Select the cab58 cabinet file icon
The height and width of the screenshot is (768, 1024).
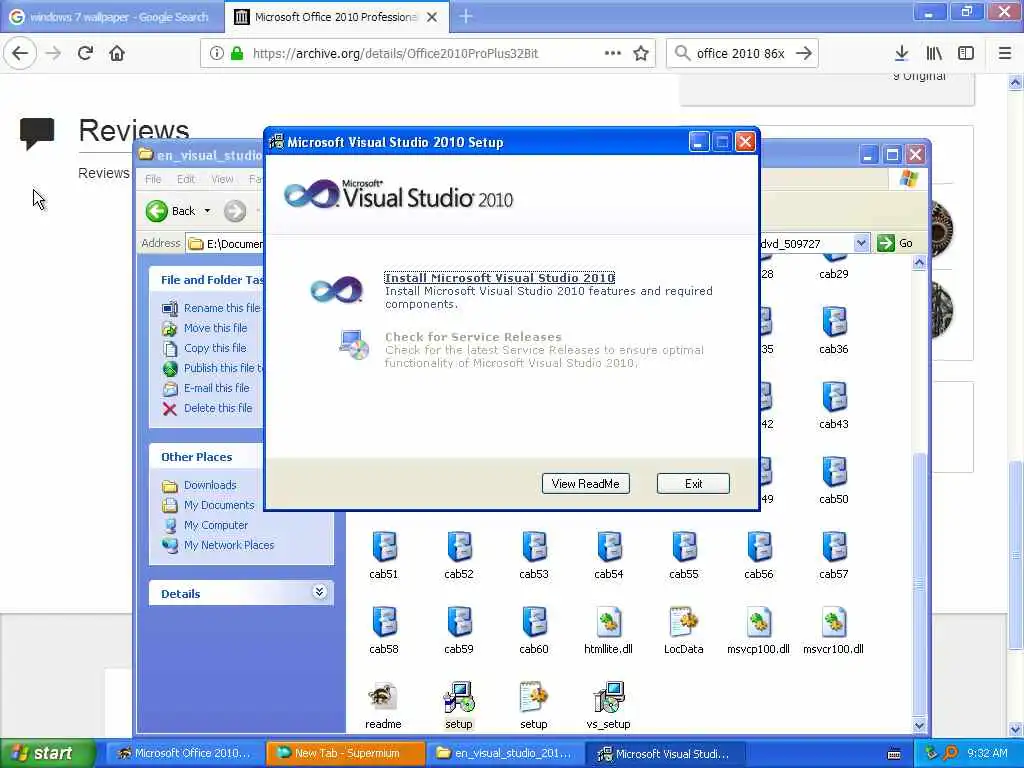tap(384, 622)
